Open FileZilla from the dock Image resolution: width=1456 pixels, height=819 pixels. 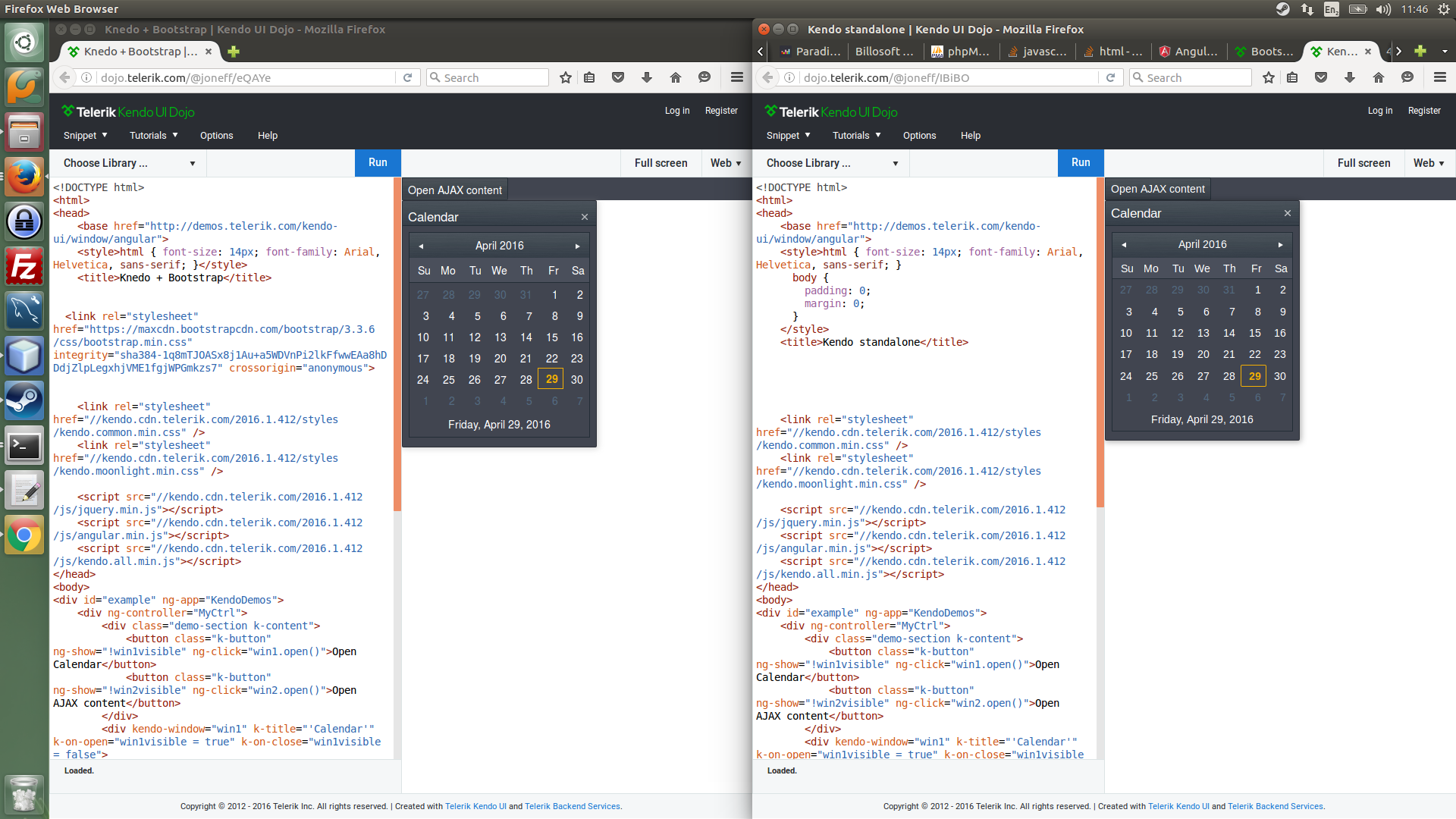click(24, 266)
